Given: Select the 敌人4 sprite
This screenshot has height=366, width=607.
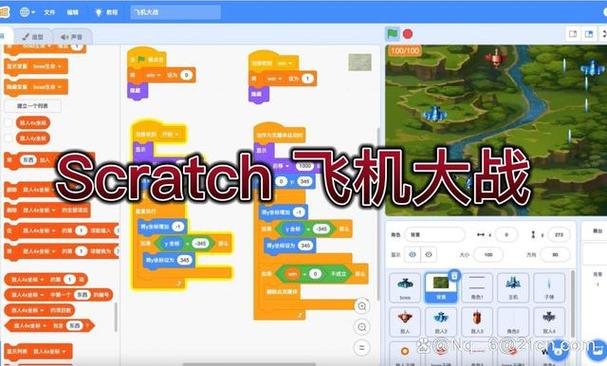Looking at the screenshot, I should [549, 321].
